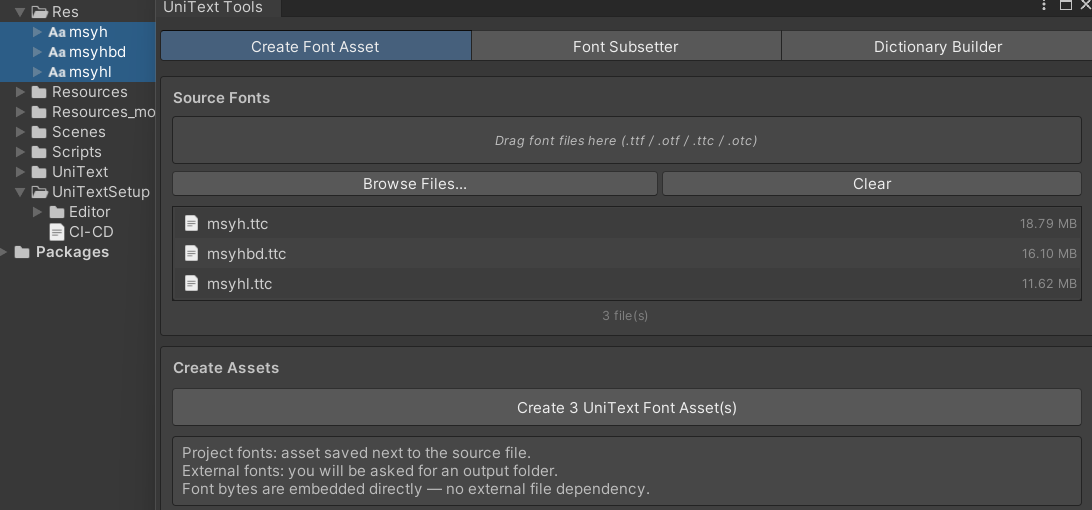Click the Resources folder icon
Viewport: 1092px width, 510px height.
(40, 92)
